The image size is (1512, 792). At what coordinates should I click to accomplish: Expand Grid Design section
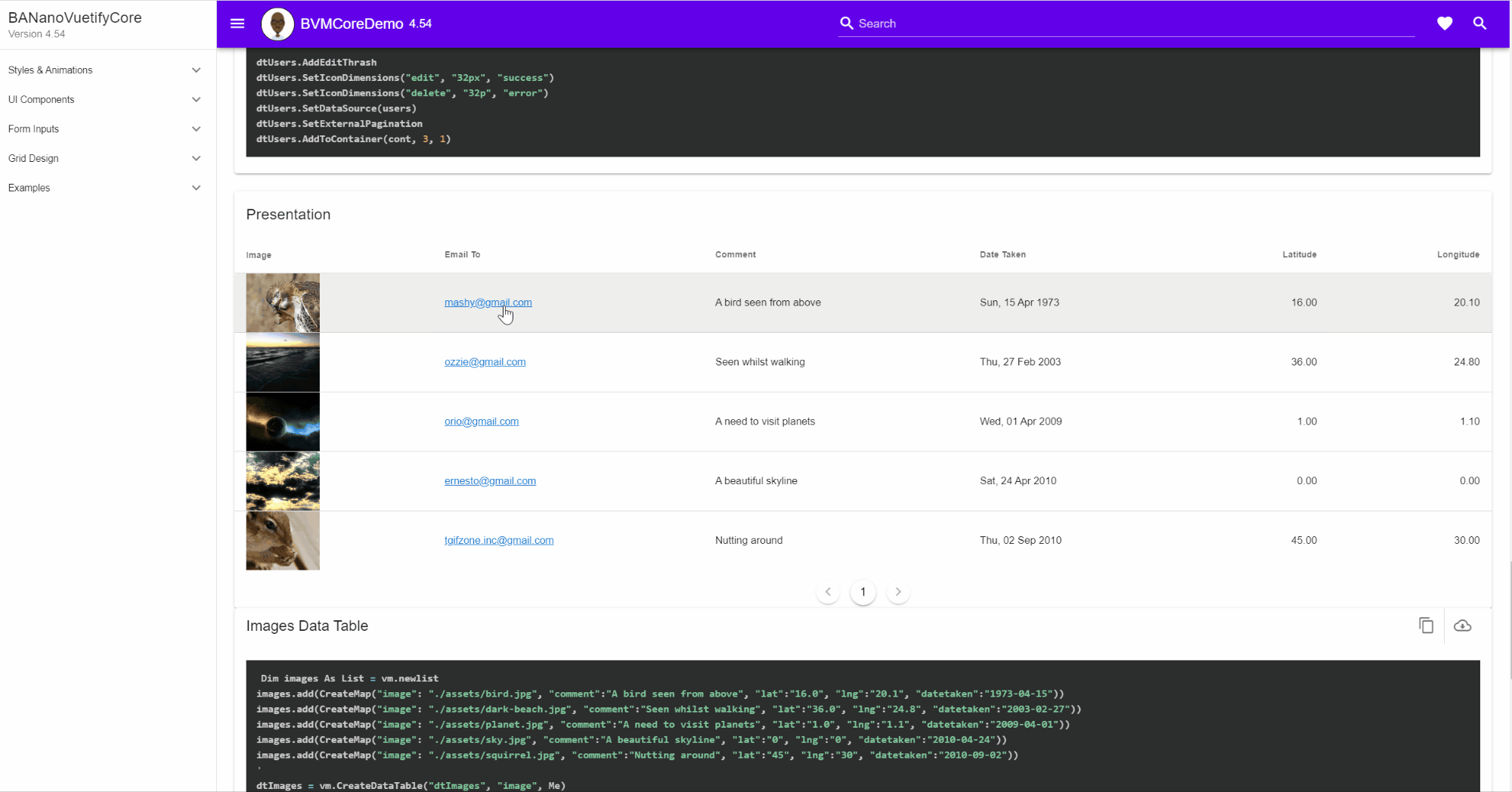pos(104,159)
